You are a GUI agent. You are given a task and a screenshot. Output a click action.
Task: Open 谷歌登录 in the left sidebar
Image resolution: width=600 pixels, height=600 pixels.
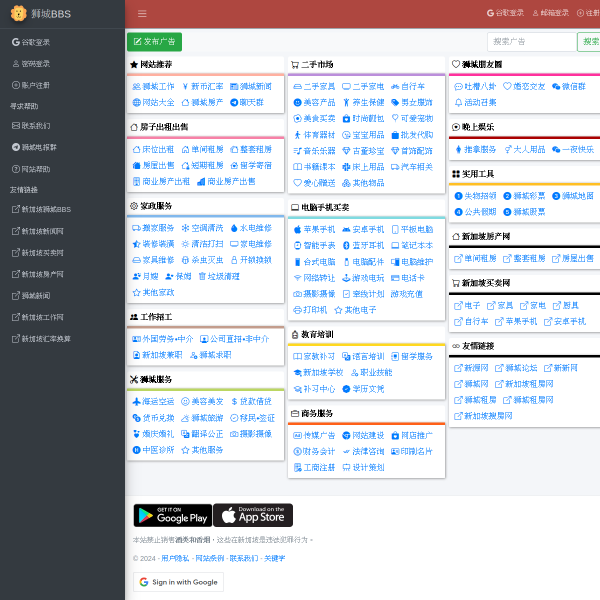point(35,43)
